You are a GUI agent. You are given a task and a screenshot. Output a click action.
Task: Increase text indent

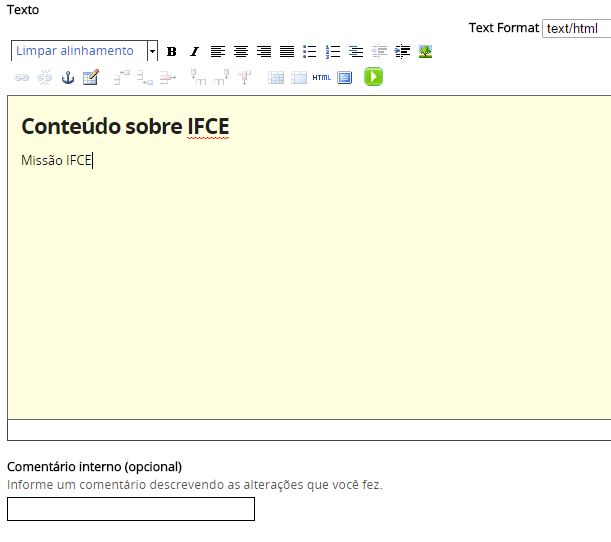[x=402, y=51]
